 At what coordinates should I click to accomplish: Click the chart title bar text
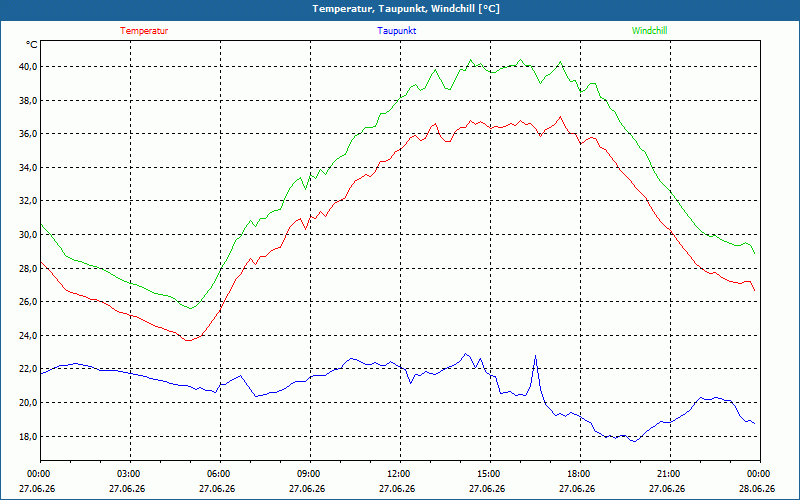[406, 9]
